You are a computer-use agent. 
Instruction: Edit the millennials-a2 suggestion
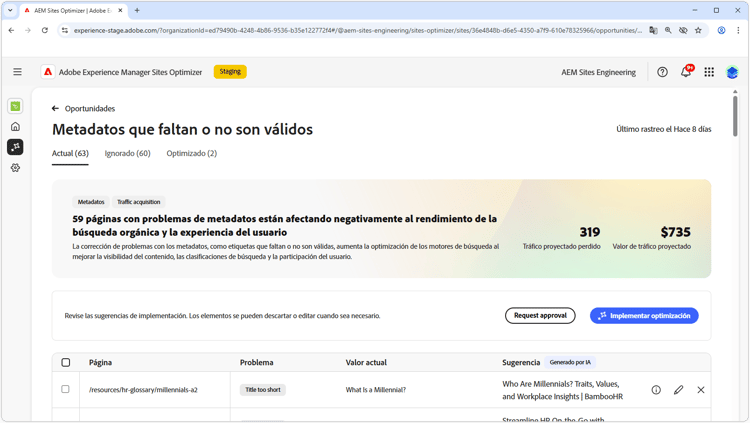click(678, 390)
